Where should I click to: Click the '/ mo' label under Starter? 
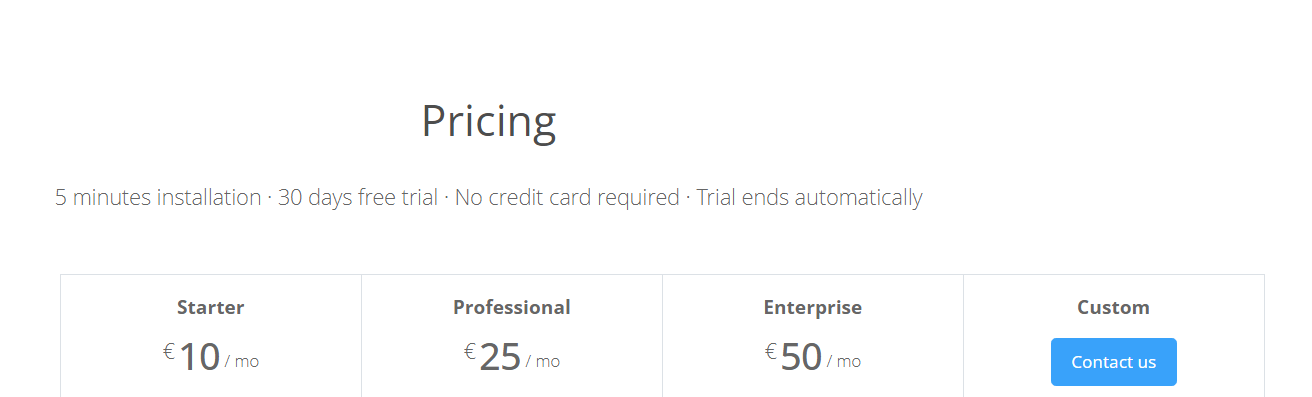click(x=242, y=362)
